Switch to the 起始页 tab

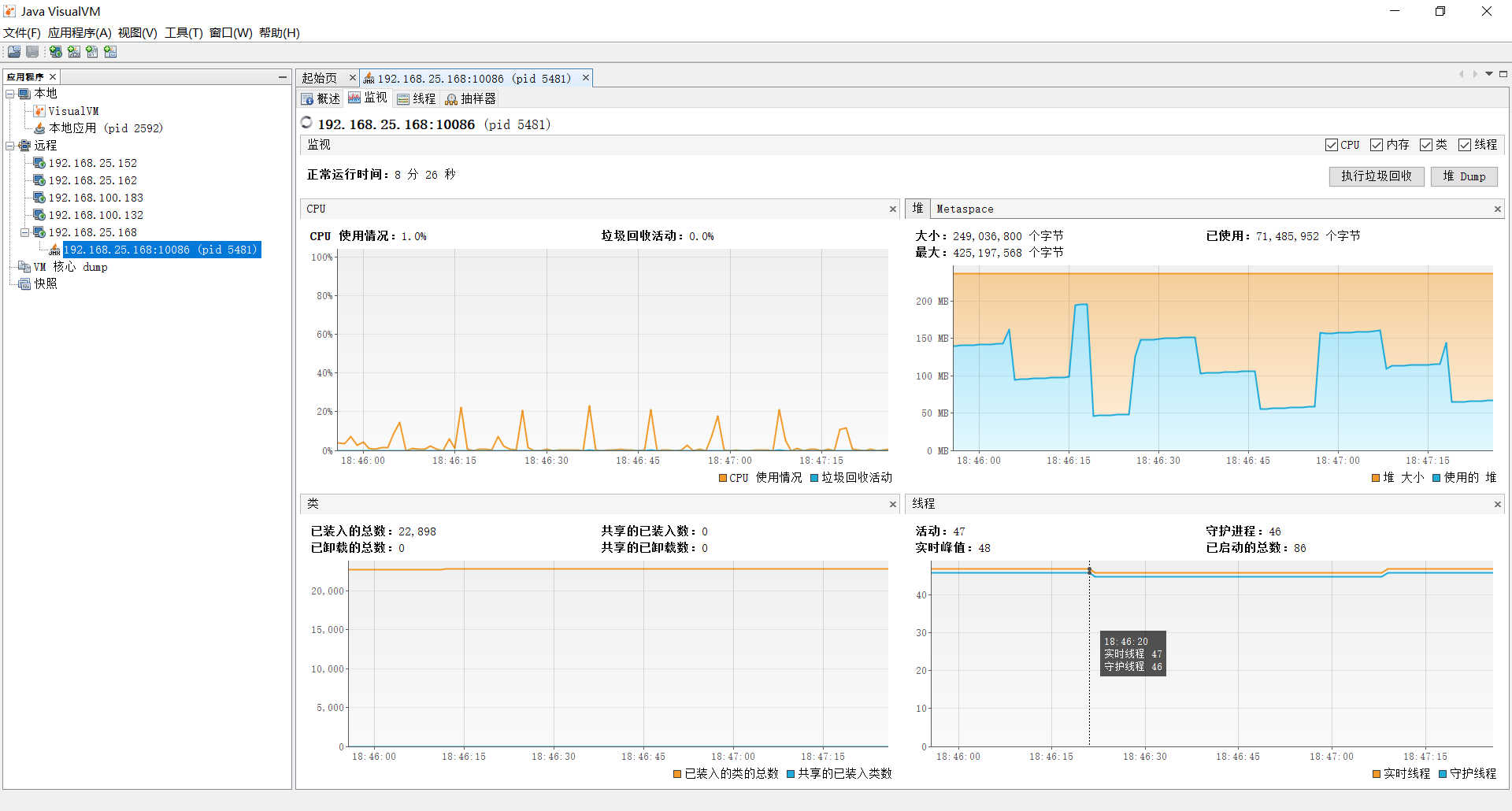[x=320, y=79]
